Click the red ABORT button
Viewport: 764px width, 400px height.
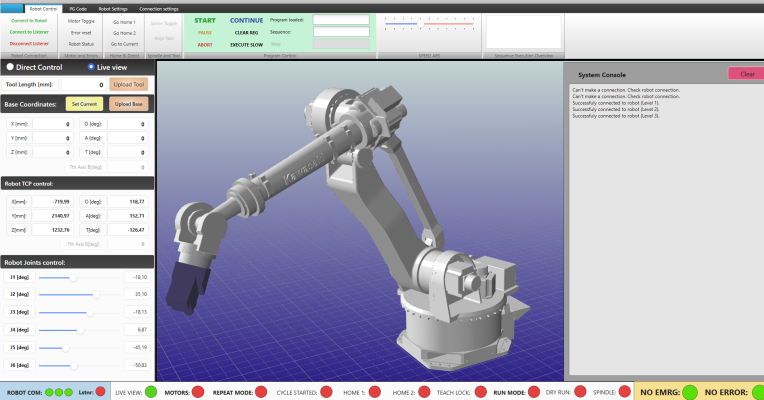click(x=205, y=44)
